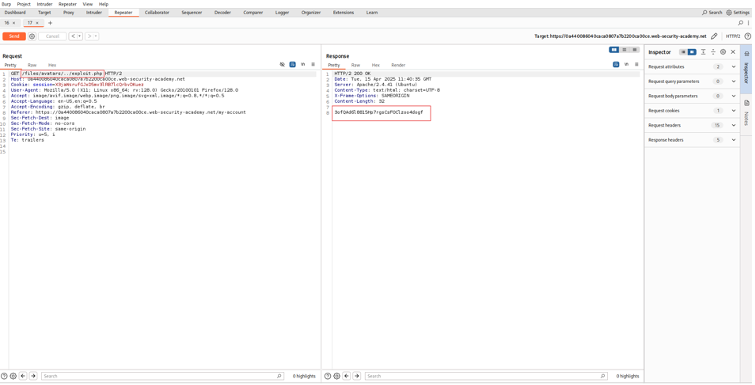The width and height of the screenshot is (755, 385).
Task: Switch to the Collaborator tab
Action: coord(157,13)
